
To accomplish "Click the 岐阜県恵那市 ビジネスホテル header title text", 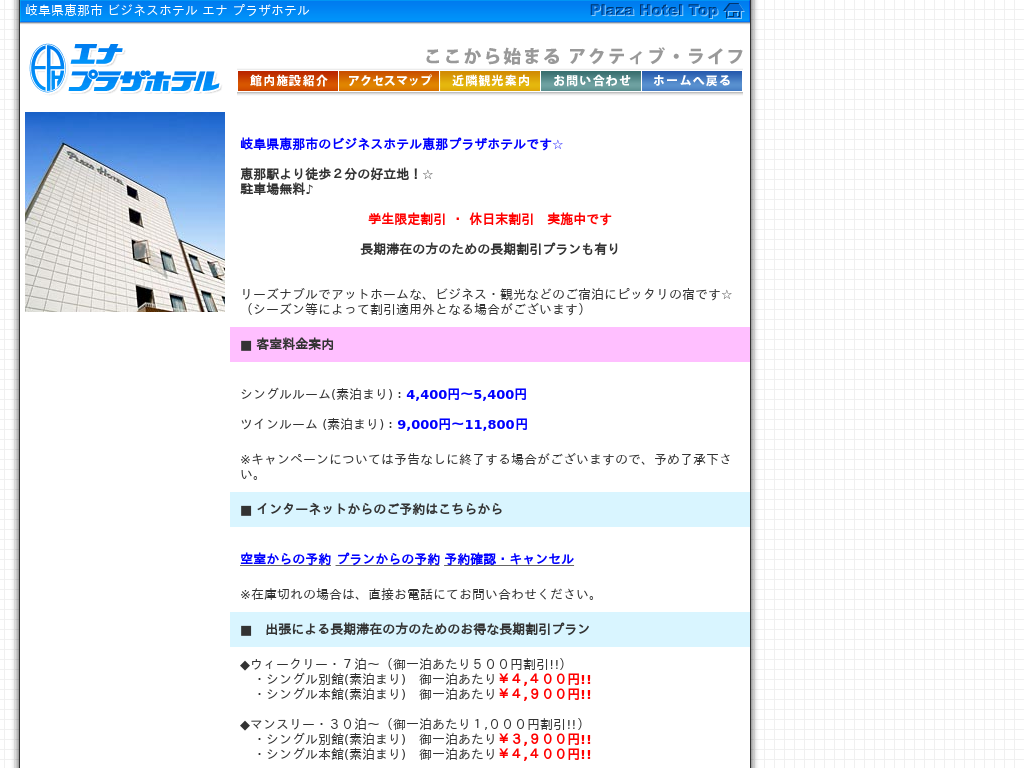I will (167, 10).
